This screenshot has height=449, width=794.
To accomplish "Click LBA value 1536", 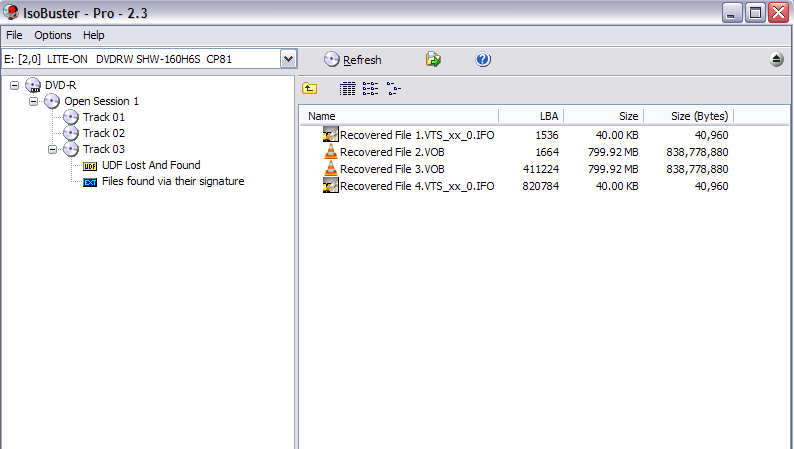I will [547, 135].
